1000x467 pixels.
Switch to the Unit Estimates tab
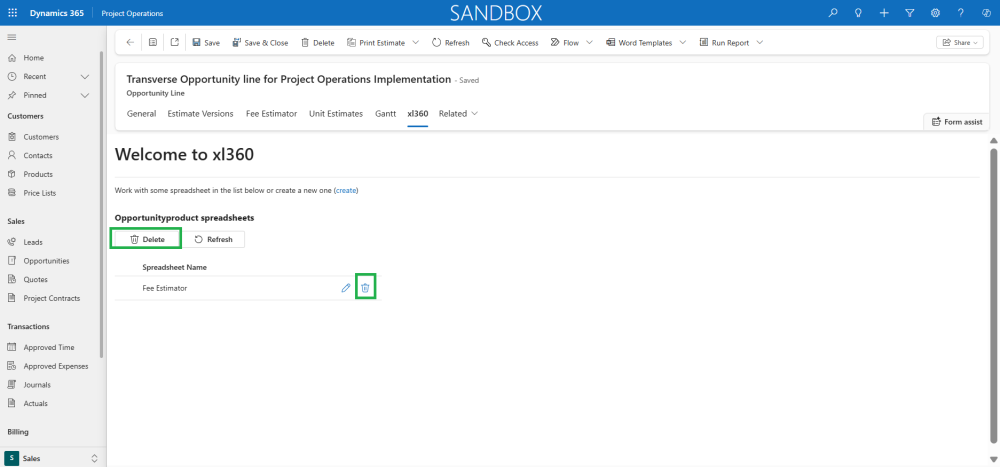tap(336, 114)
